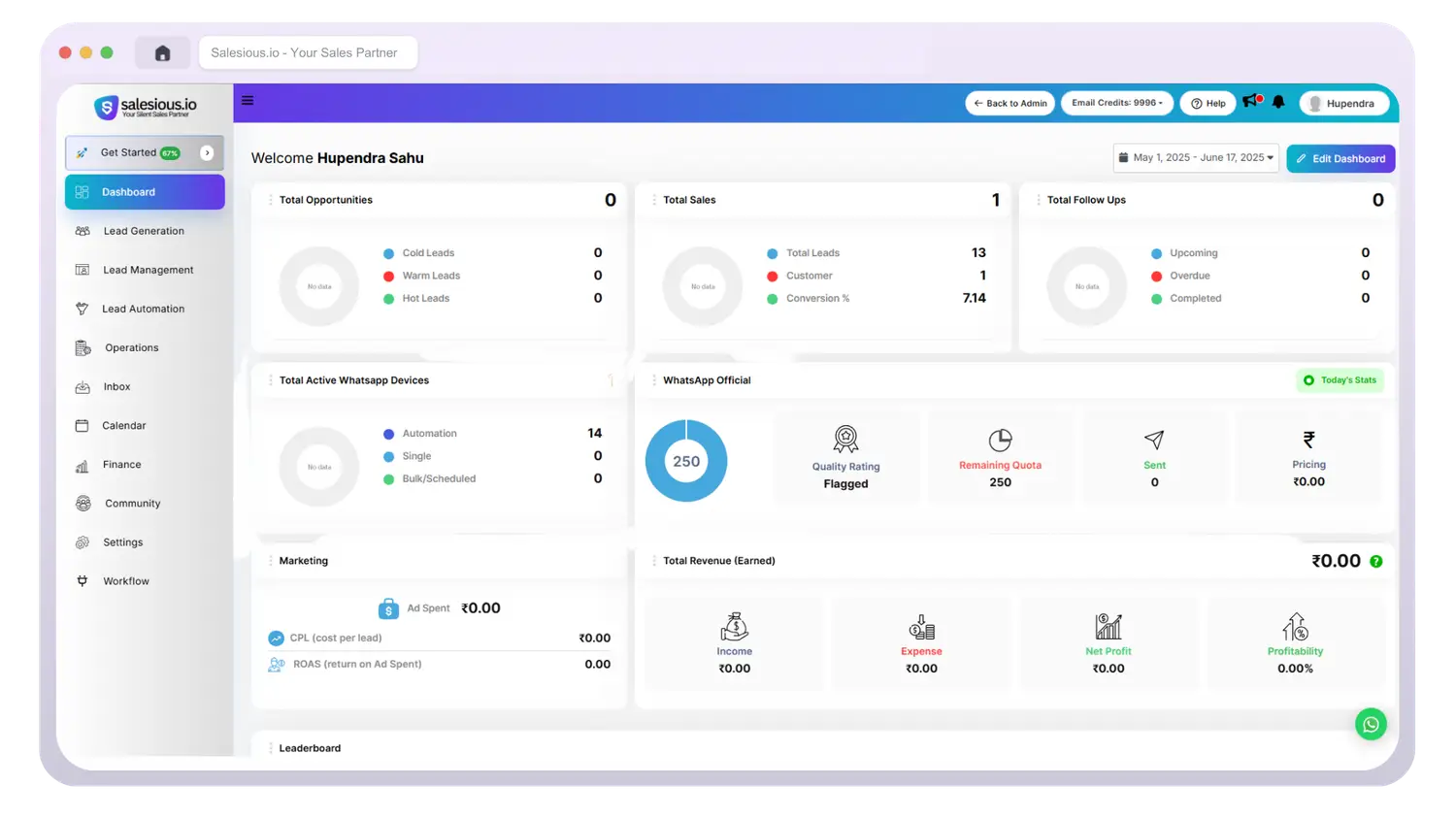Viewport: 1456px width, 819px height.
Task: Open the Email Credits dropdown
Action: (x=1116, y=103)
